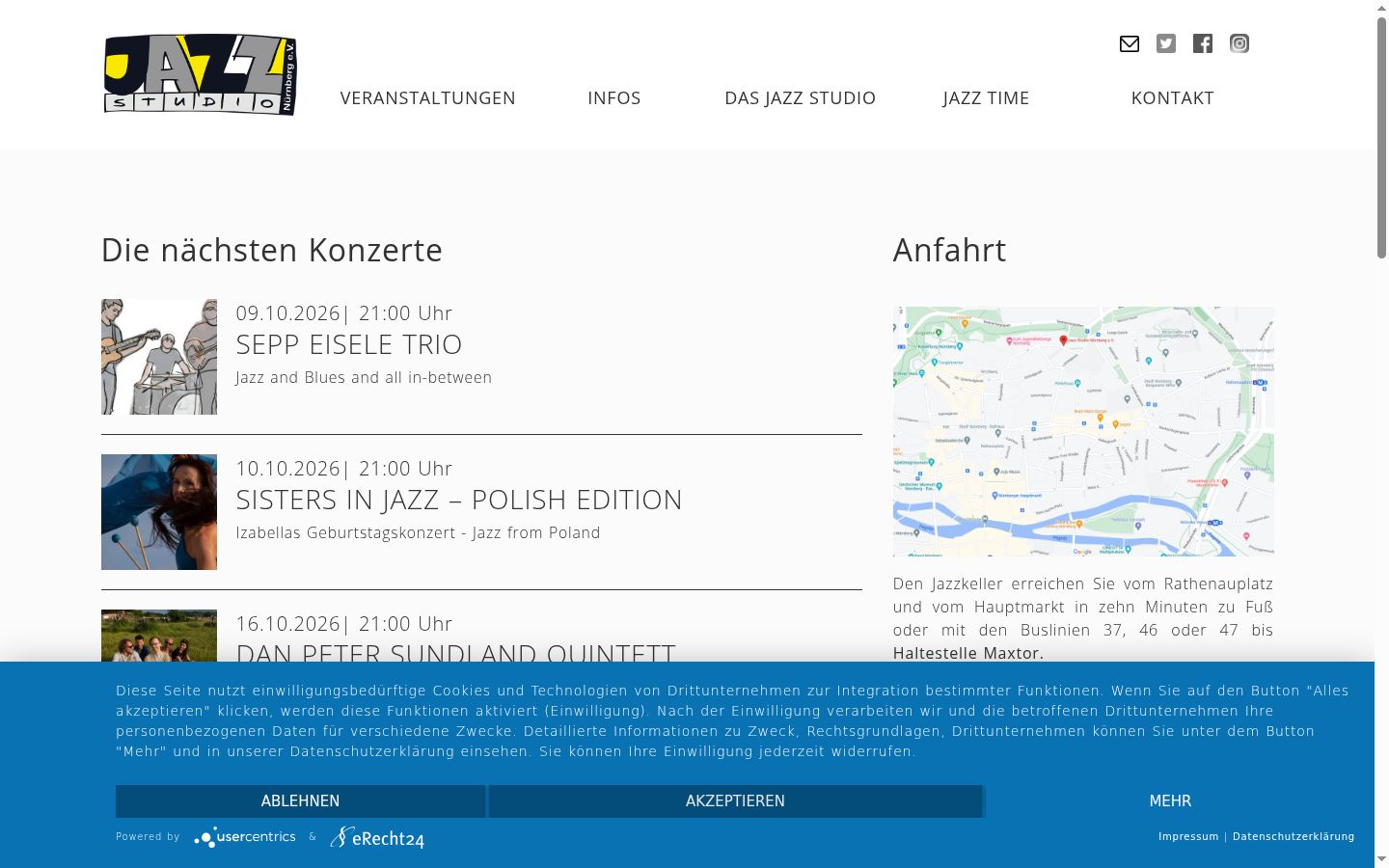
Task: Click the Jazz Studio Nürnberg logo
Action: pos(200,74)
